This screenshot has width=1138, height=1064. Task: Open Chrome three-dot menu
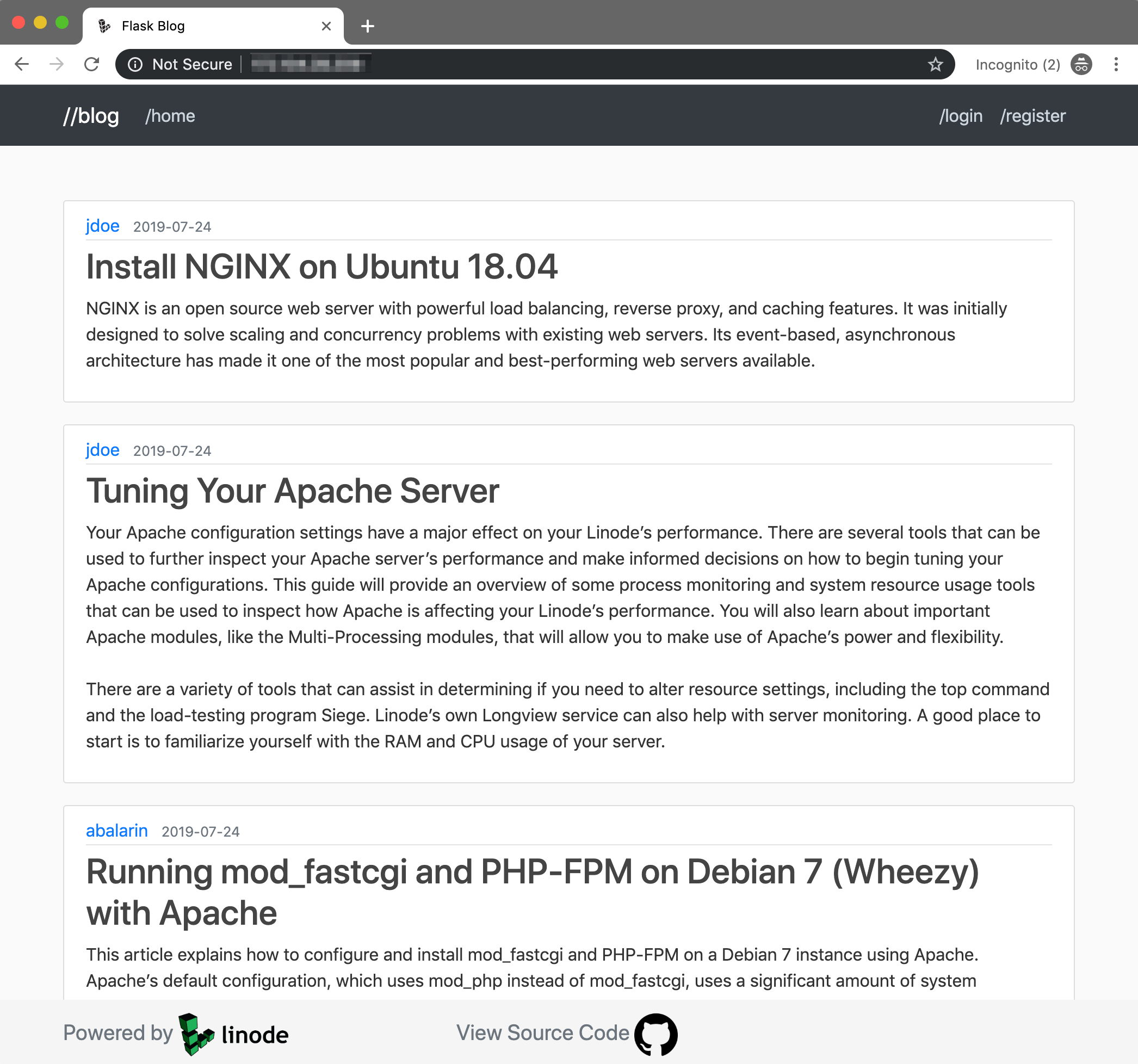[1116, 64]
